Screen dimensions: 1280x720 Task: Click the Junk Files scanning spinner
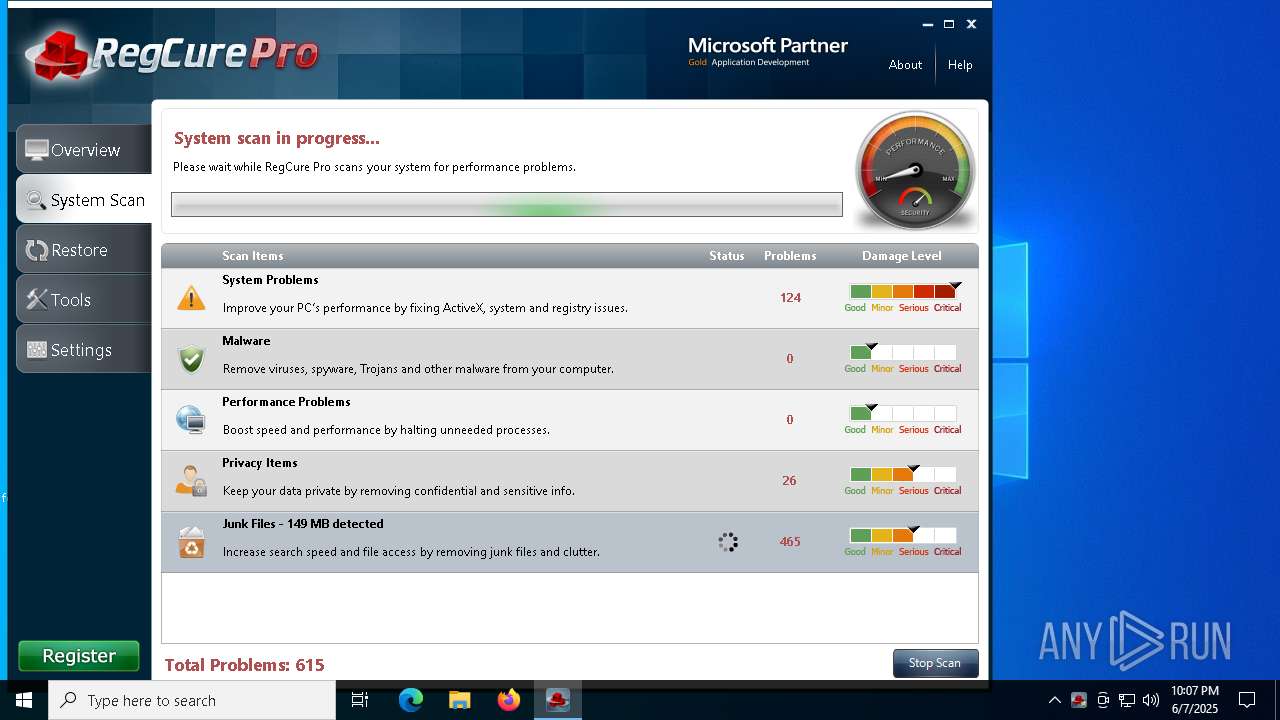pyautogui.click(x=728, y=542)
